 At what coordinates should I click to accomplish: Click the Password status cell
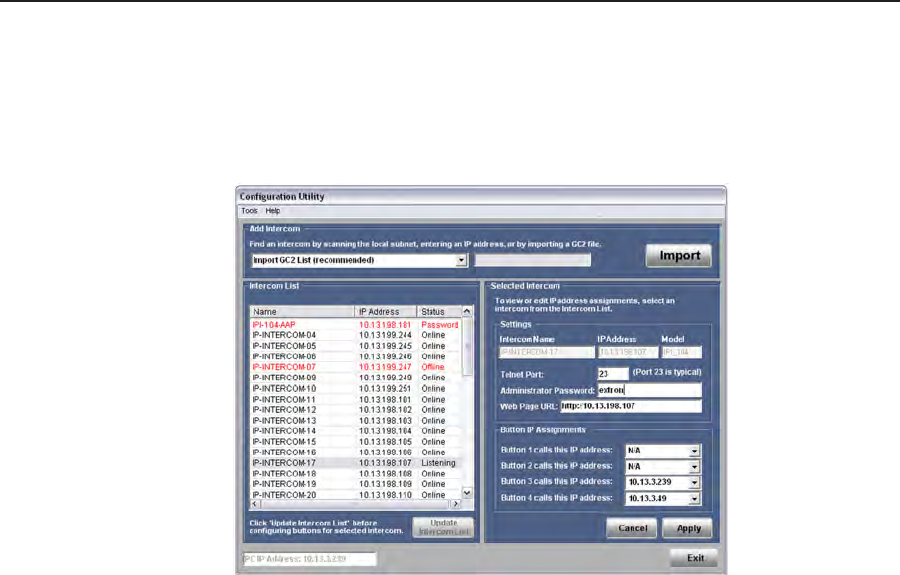click(439, 325)
